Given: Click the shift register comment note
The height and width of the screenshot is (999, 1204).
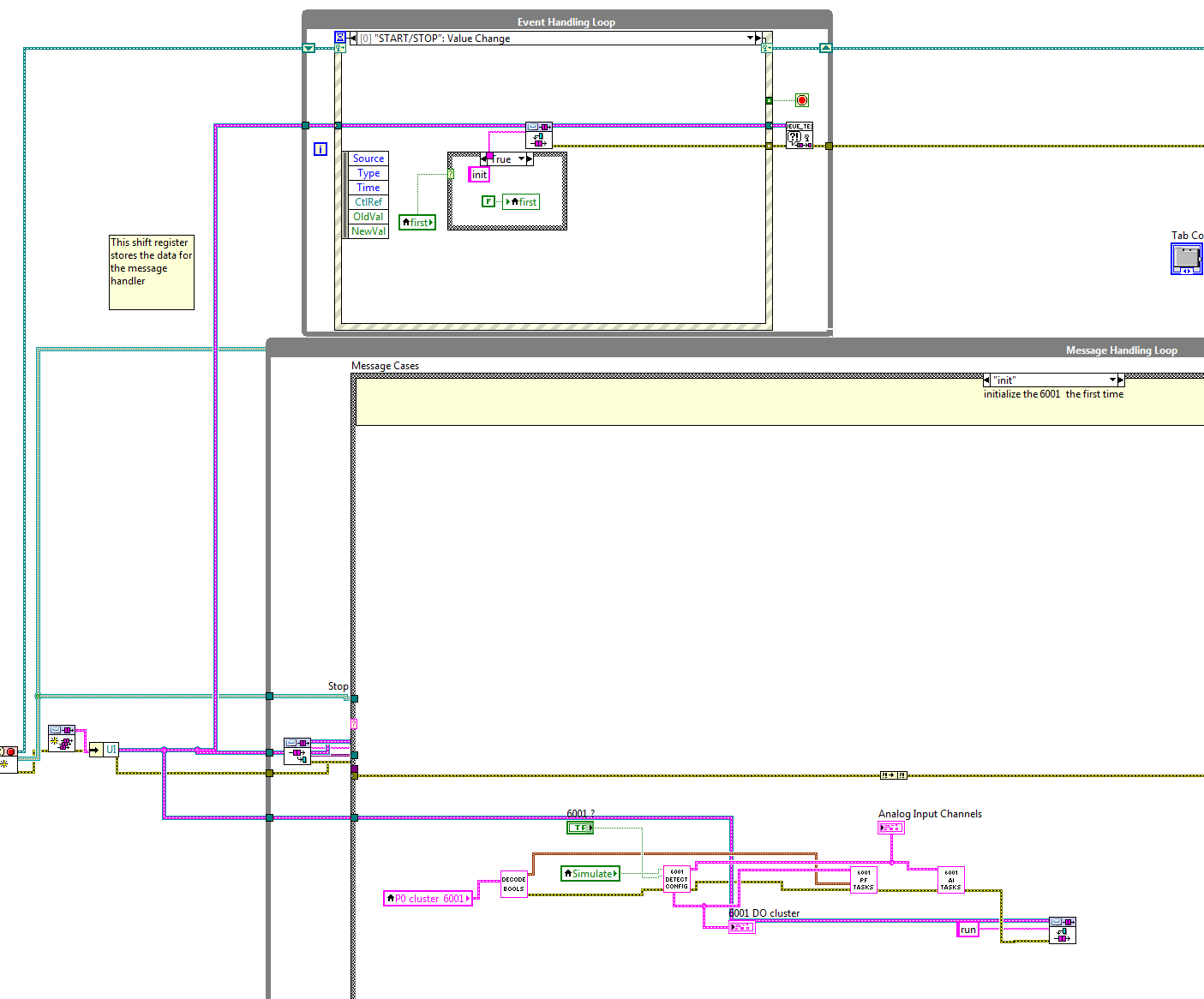Looking at the screenshot, I should point(151,272).
